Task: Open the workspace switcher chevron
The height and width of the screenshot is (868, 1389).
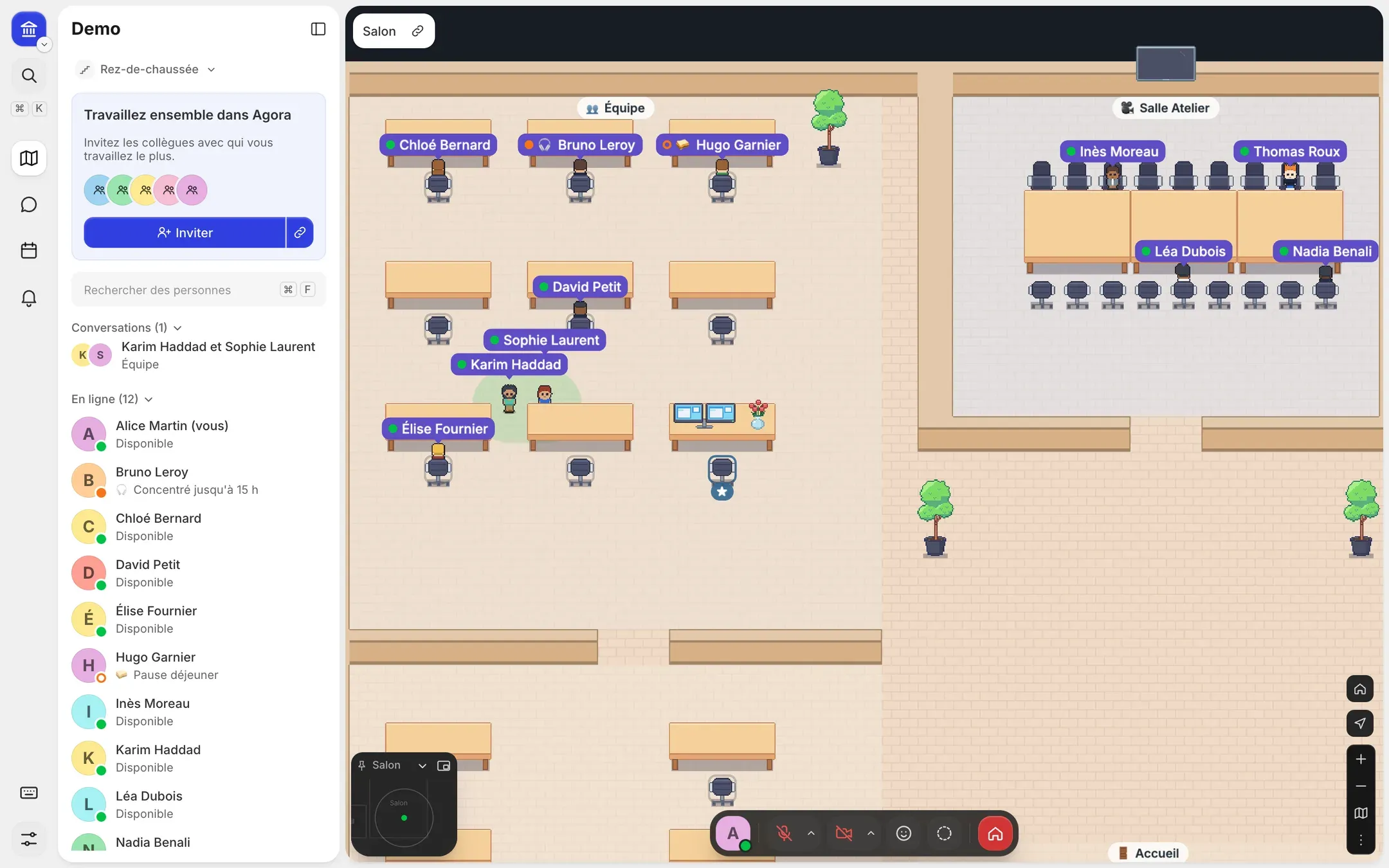Action: point(44,44)
